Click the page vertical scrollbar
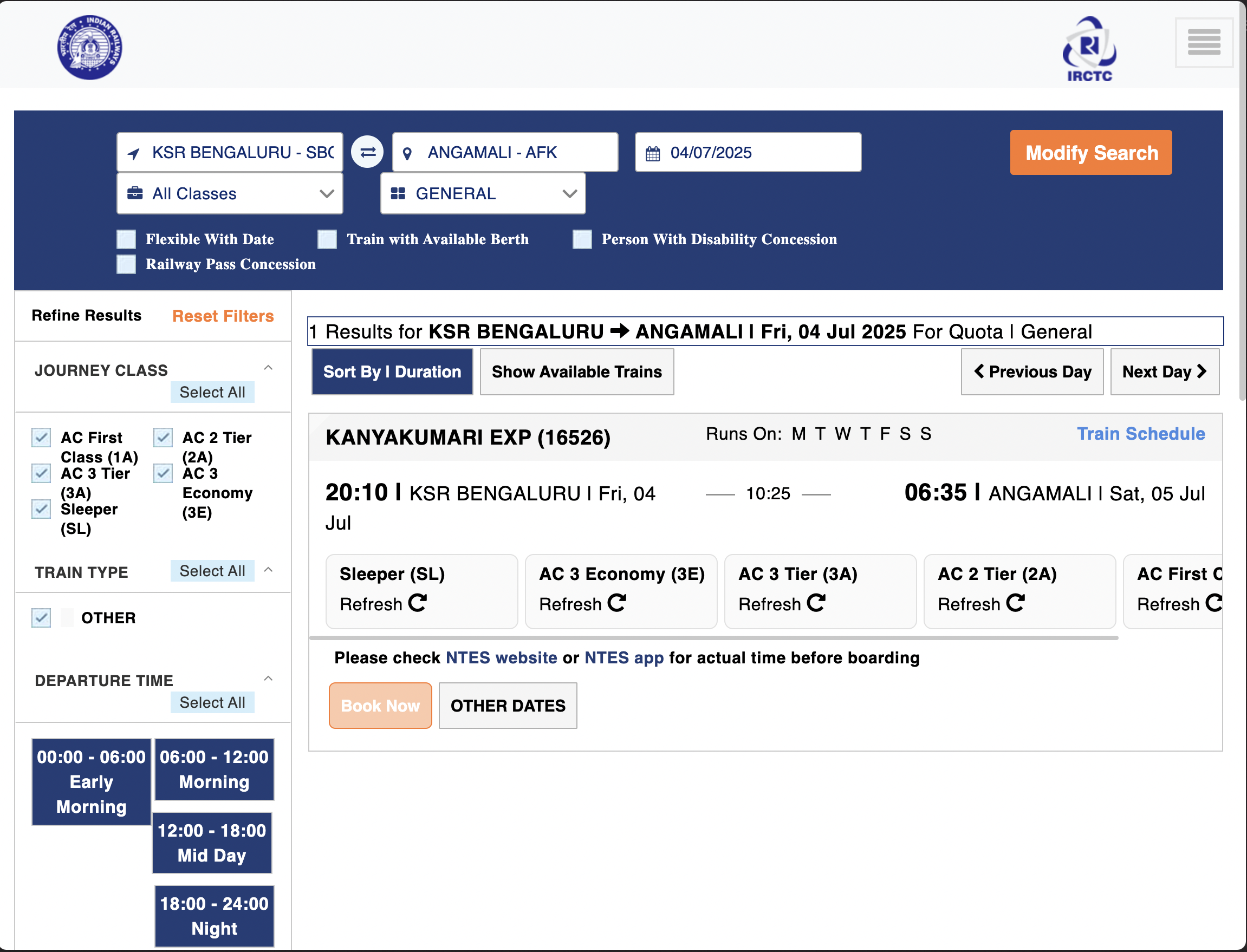Screen dimensions: 1247x952 click(x=1242, y=201)
